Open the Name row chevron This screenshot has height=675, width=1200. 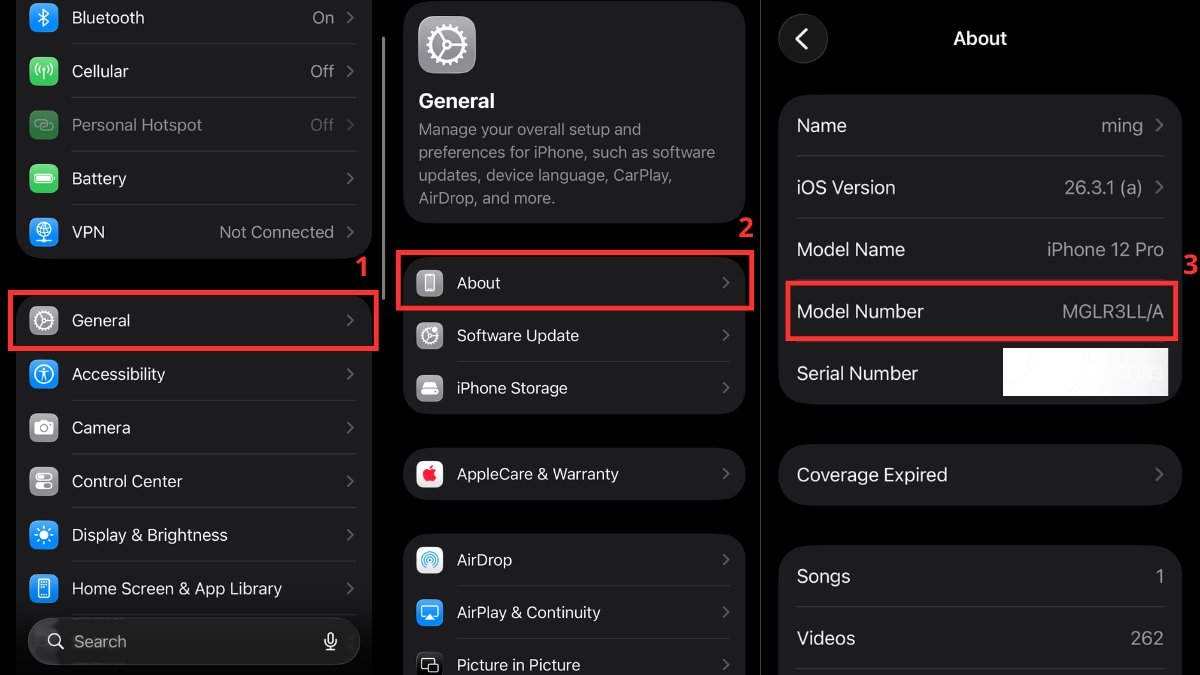click(x=1159, y=126)
